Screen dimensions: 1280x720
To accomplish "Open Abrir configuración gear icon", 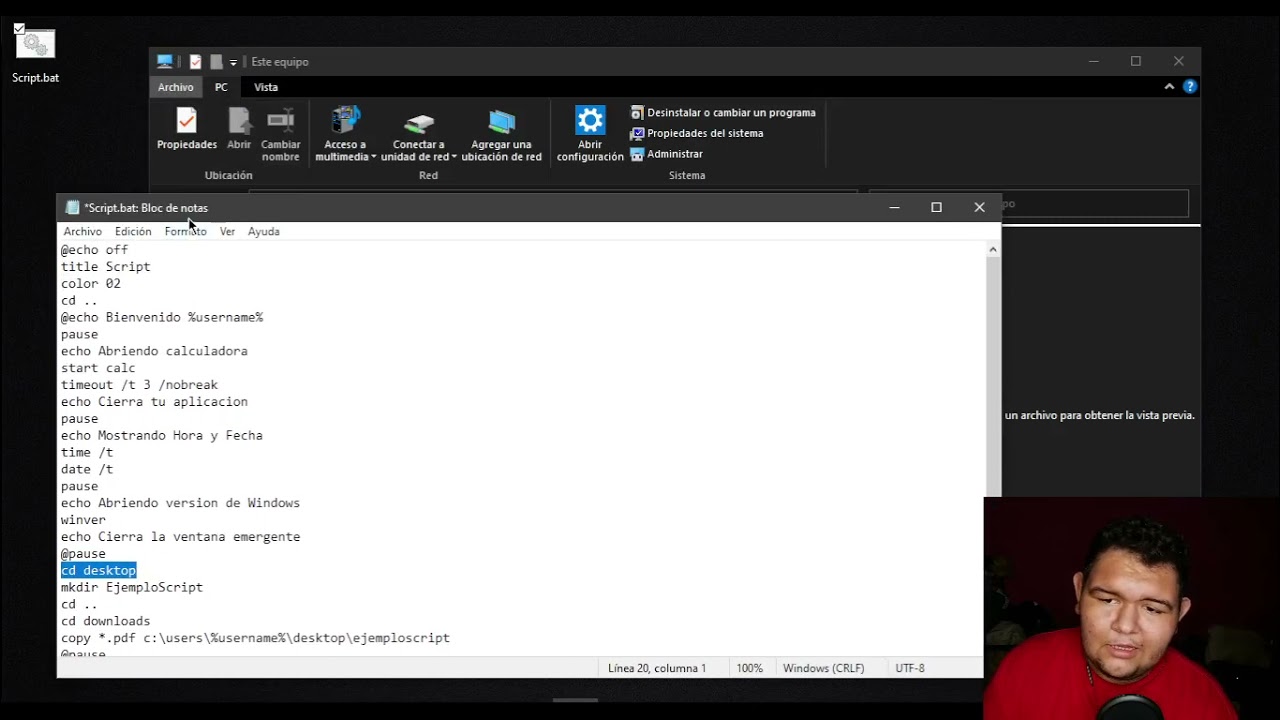I will [590, 121].
